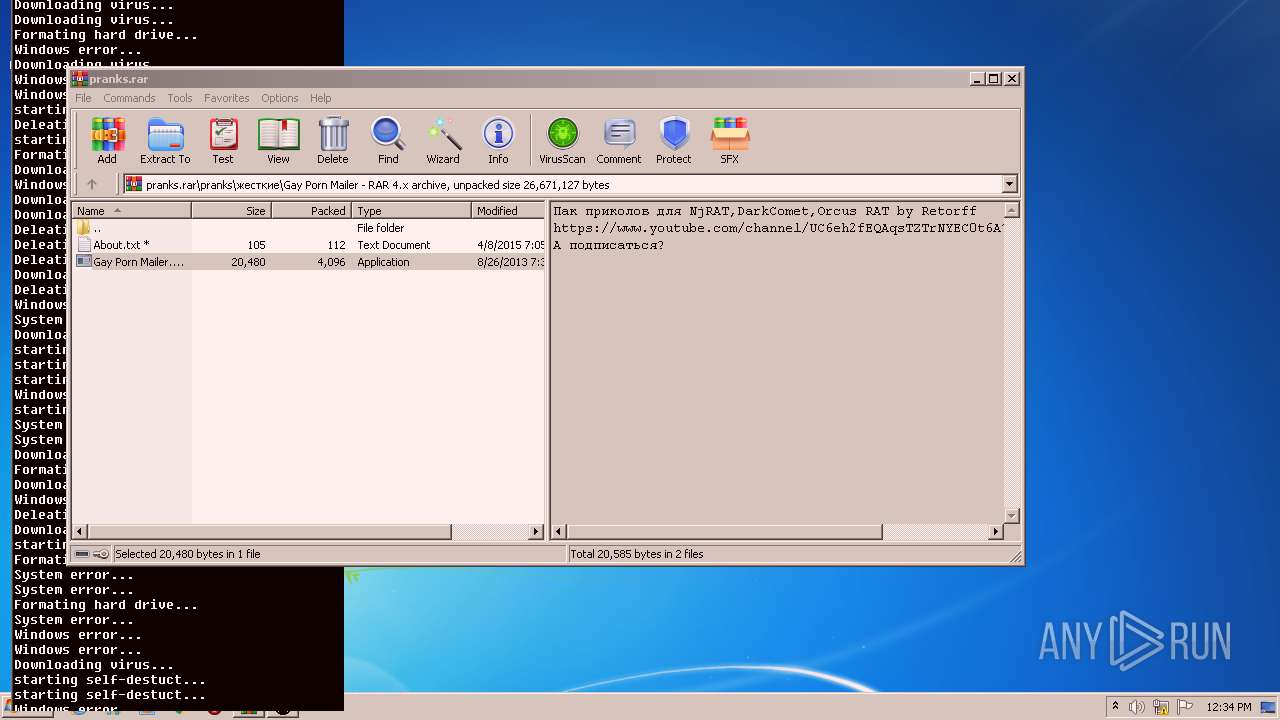Click 'Total 20,585 bytes in 2 files' status
Viewport: 1280px width, 720px height.
pos(637,554)
